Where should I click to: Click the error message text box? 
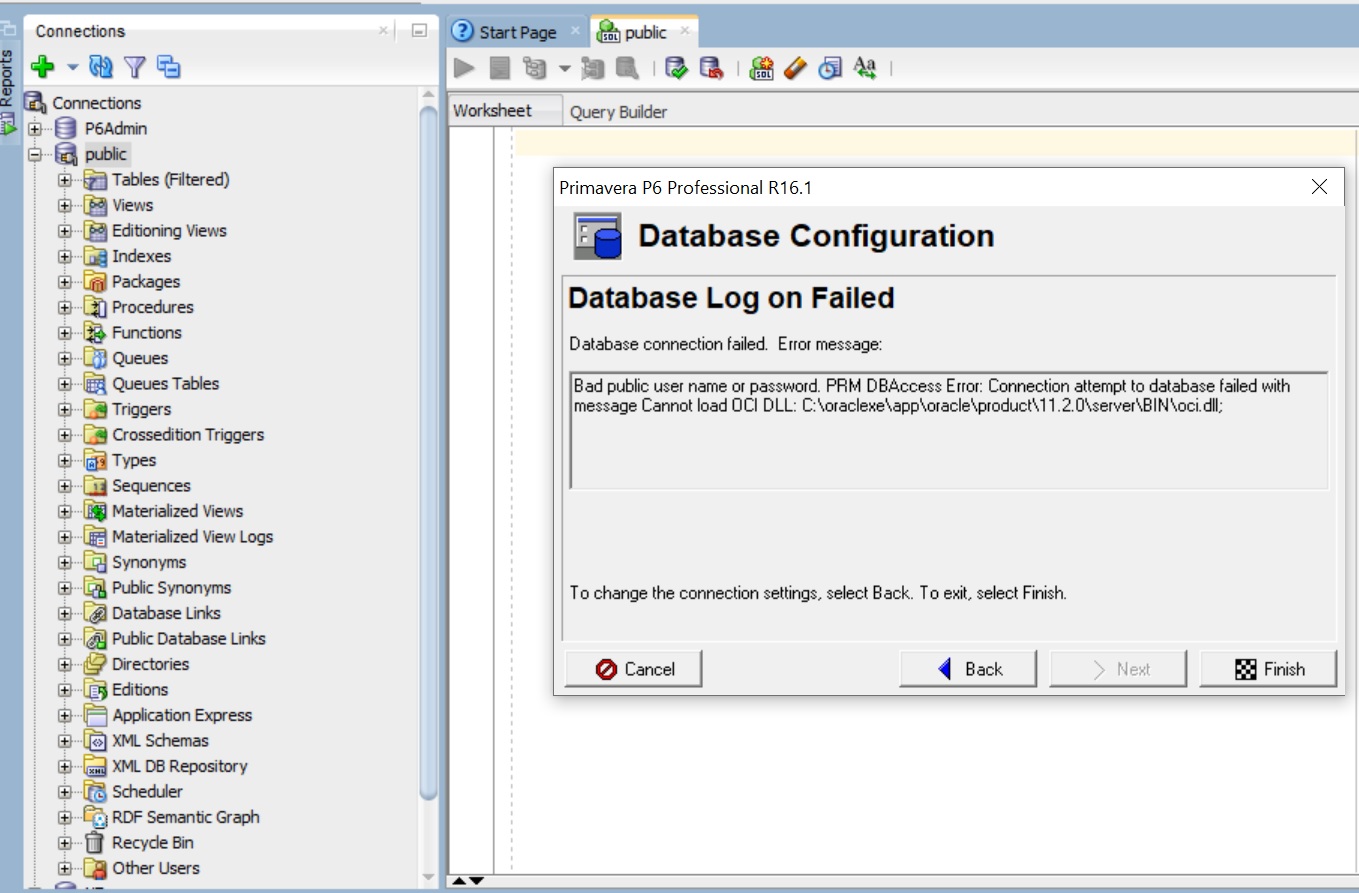coord(948,430)
